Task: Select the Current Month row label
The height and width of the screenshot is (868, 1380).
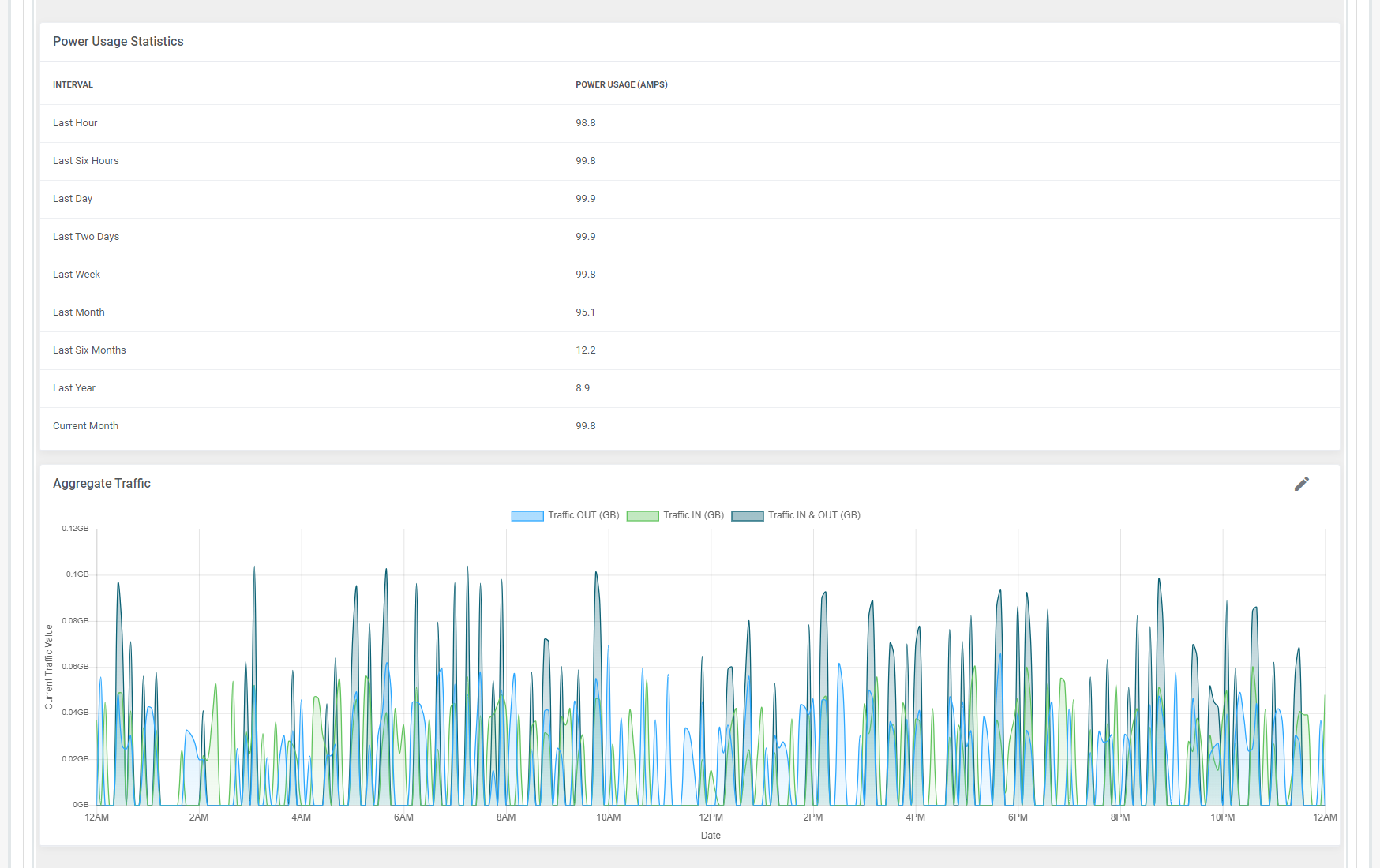Action: 85,426
